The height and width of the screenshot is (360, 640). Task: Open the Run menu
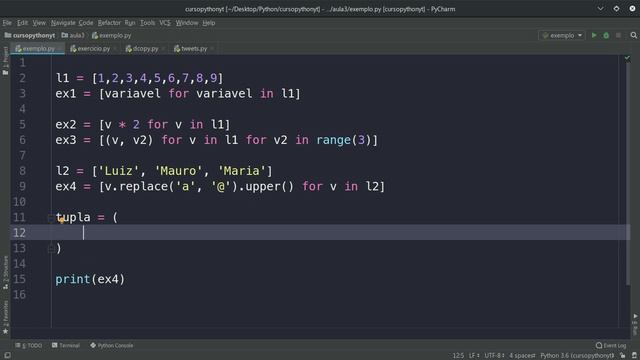130,23
